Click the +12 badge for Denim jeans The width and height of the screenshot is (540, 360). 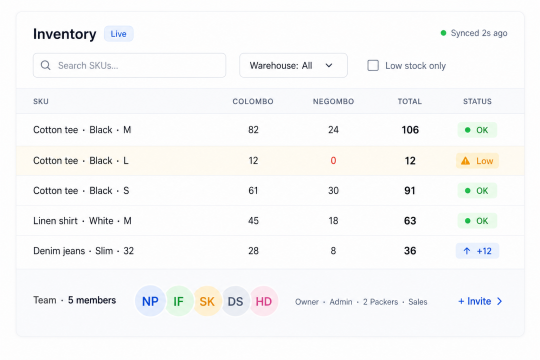[x=477, y=251]
